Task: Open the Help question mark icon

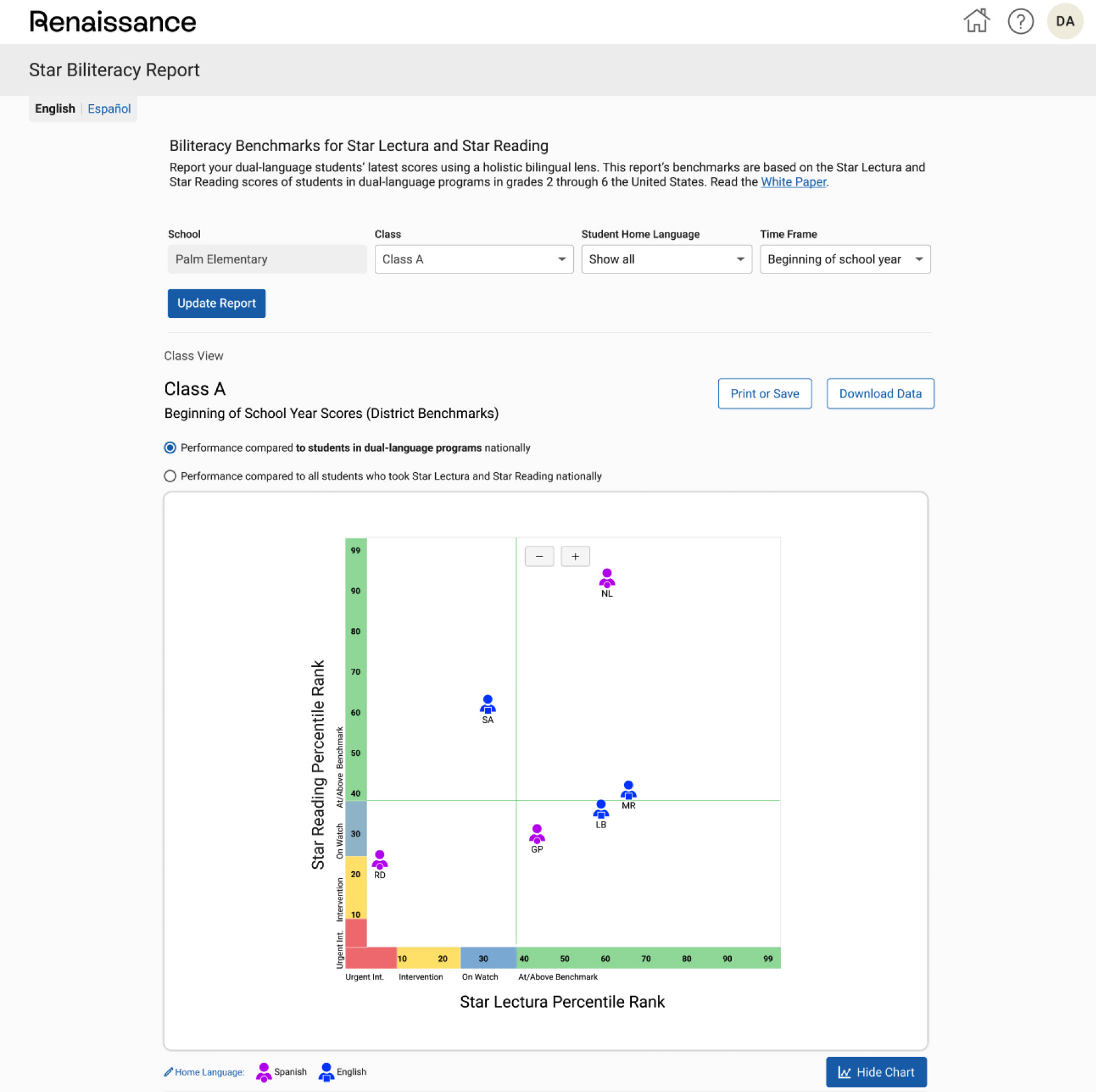Action: pos(1020,21)
